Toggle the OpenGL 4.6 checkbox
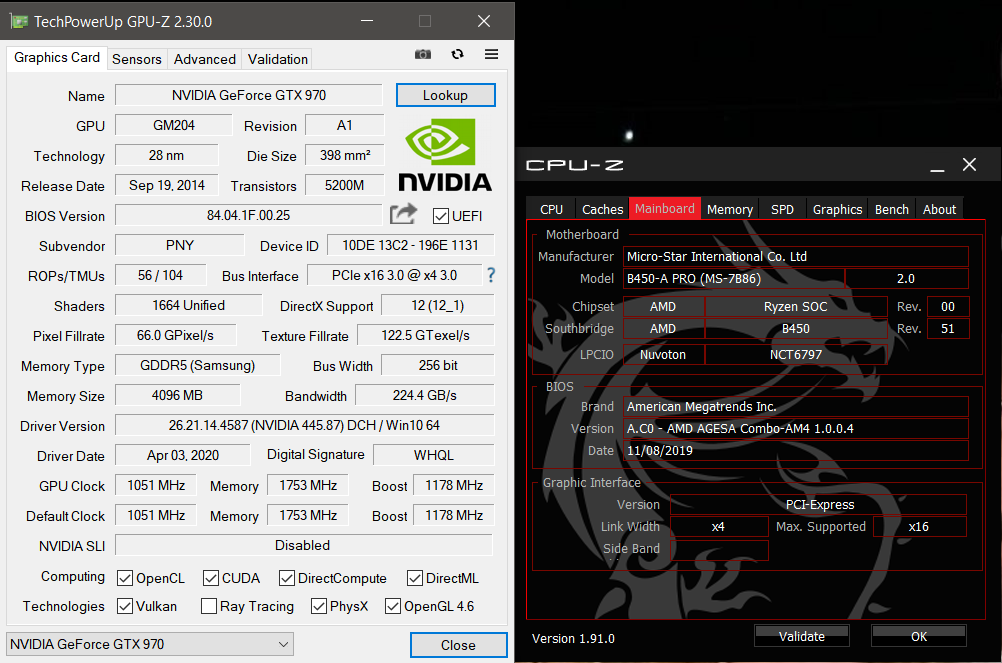The image size is (1002, 663). (393, 606)
